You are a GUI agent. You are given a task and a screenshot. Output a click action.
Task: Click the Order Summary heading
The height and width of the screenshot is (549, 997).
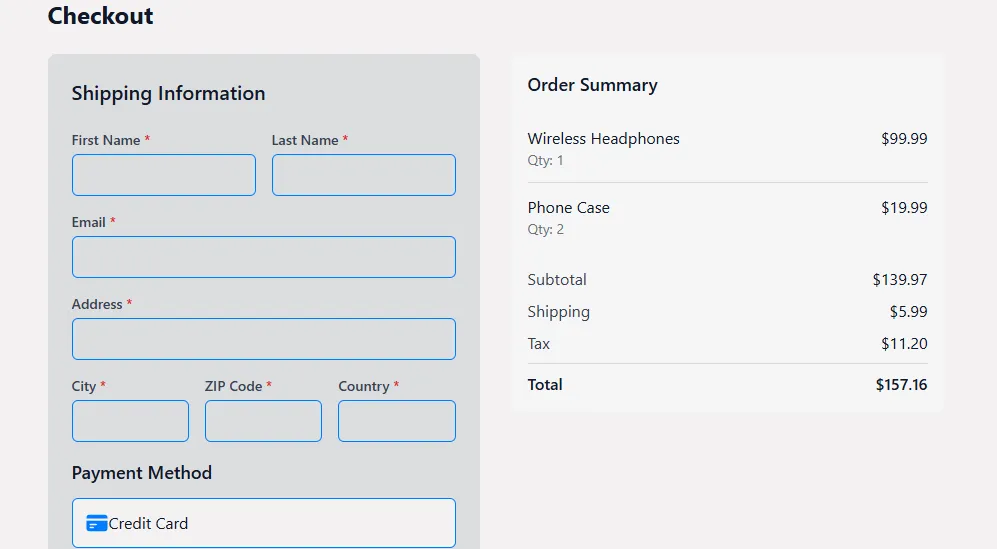point(592,85)
